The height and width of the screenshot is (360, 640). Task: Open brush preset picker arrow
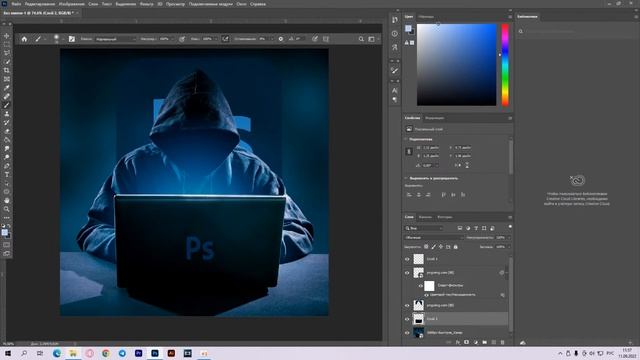pyautogui.click(x=62, y=39)
